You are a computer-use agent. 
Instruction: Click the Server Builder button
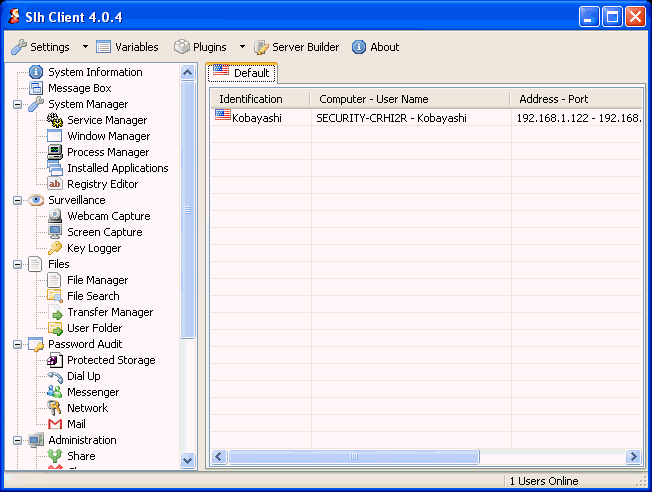click(x=297, y=47)
